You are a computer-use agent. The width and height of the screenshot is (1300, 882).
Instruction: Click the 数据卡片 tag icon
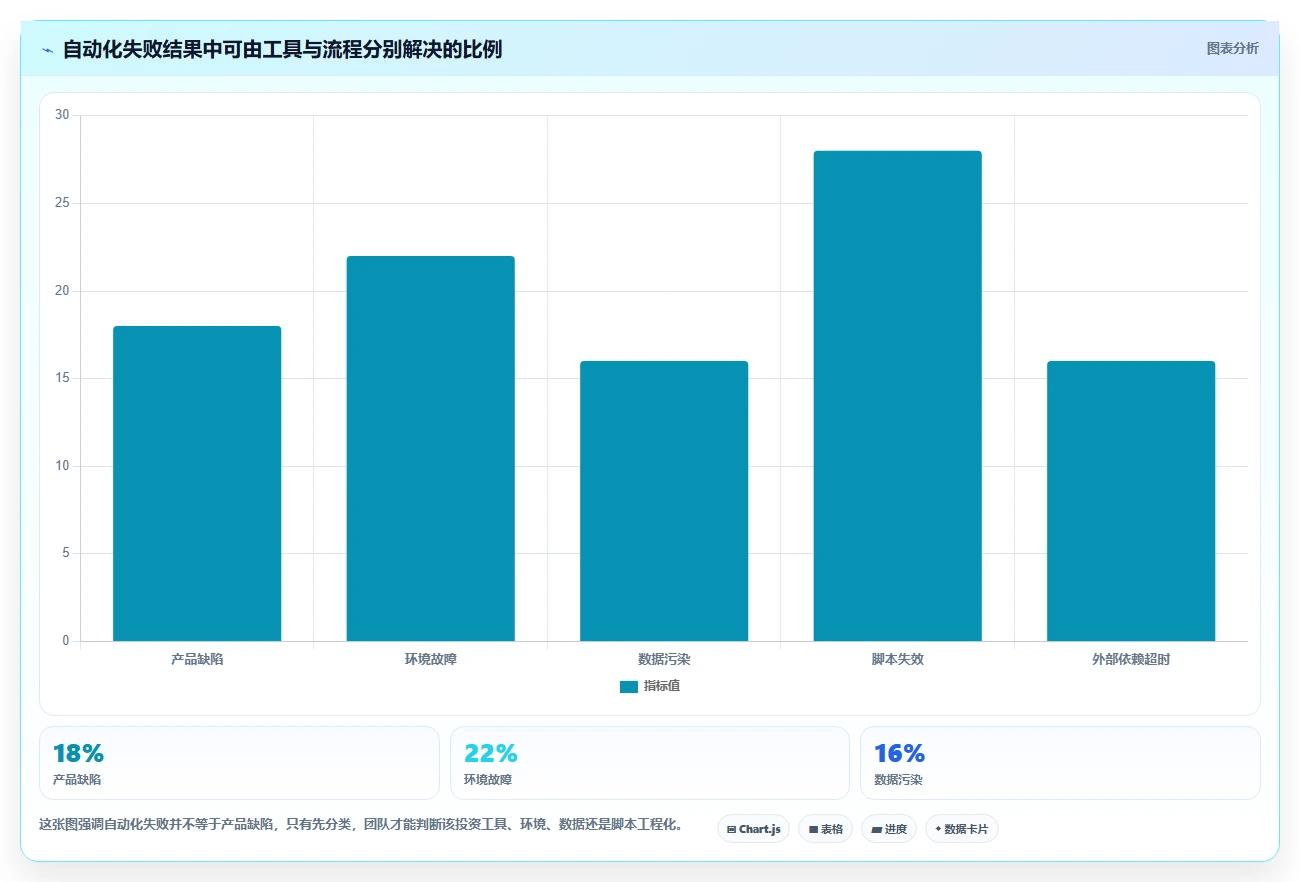point(938,829)
